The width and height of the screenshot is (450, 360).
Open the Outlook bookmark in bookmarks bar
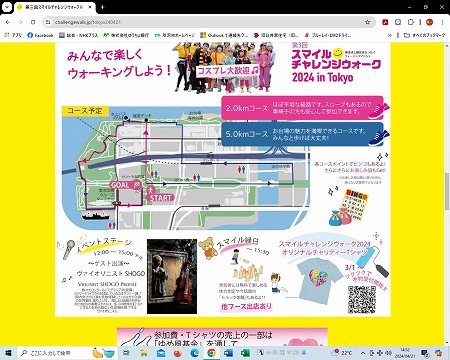tap(224, 35)
